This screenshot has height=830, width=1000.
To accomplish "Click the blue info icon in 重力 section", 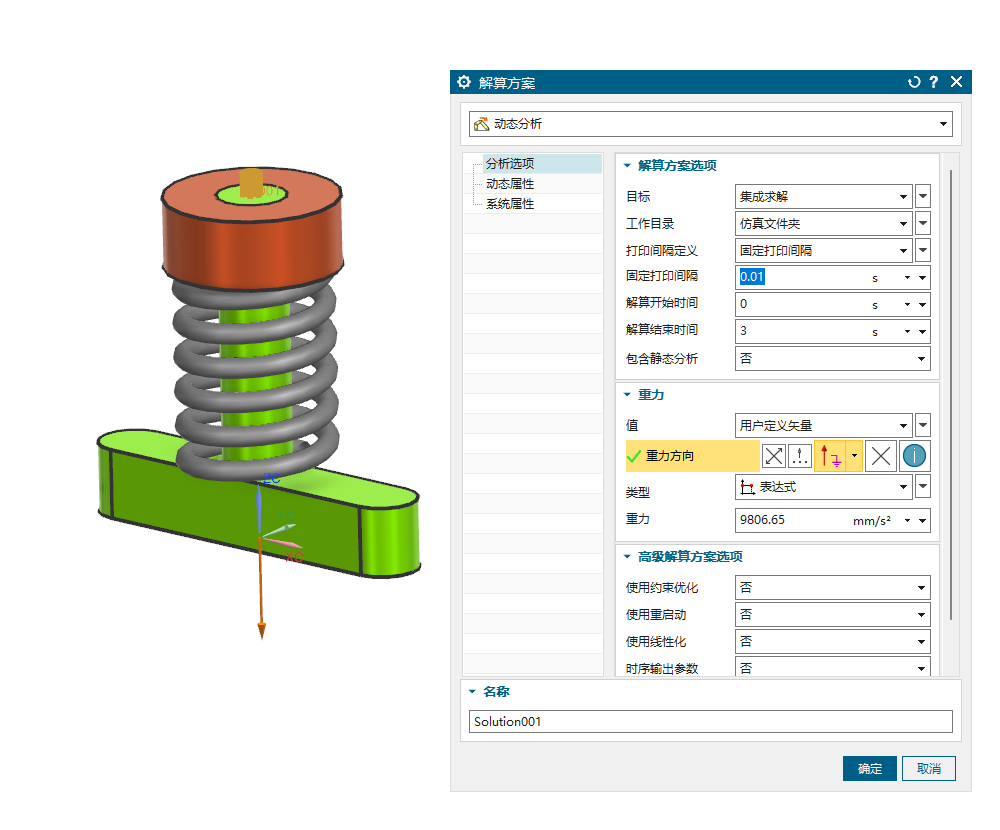I will pos(914,457).
